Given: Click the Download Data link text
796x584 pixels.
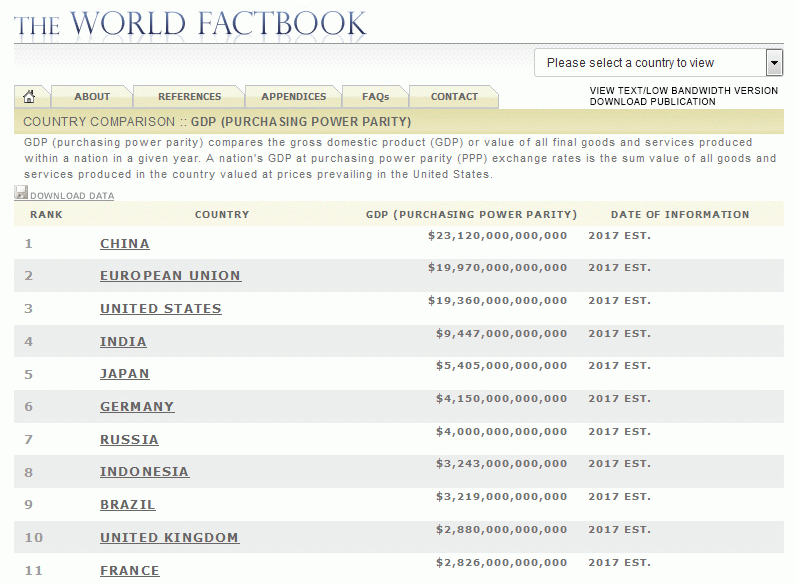Looking at the screenshot, I should click(x=72, y=196).
